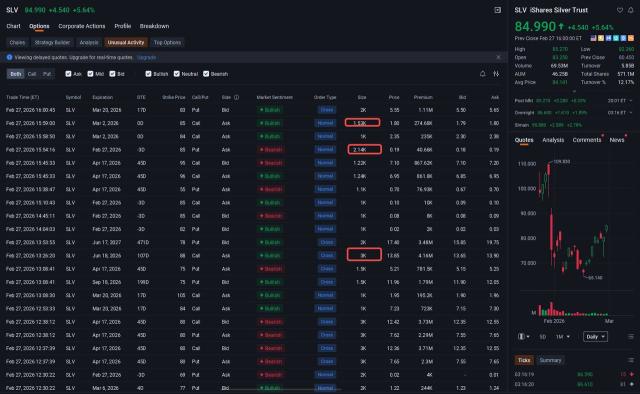Disable the Bearish sentiment checkbox
The width and height of the screenshot is (640, 394).
[206, 74]
